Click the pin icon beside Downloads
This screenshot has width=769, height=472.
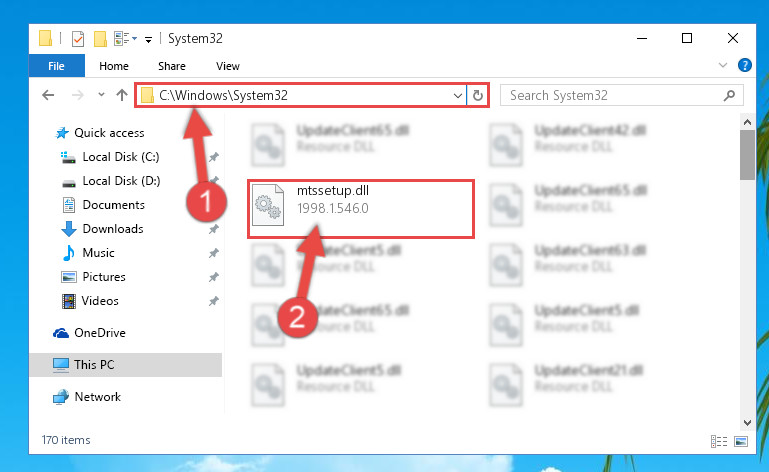(214, 229)
